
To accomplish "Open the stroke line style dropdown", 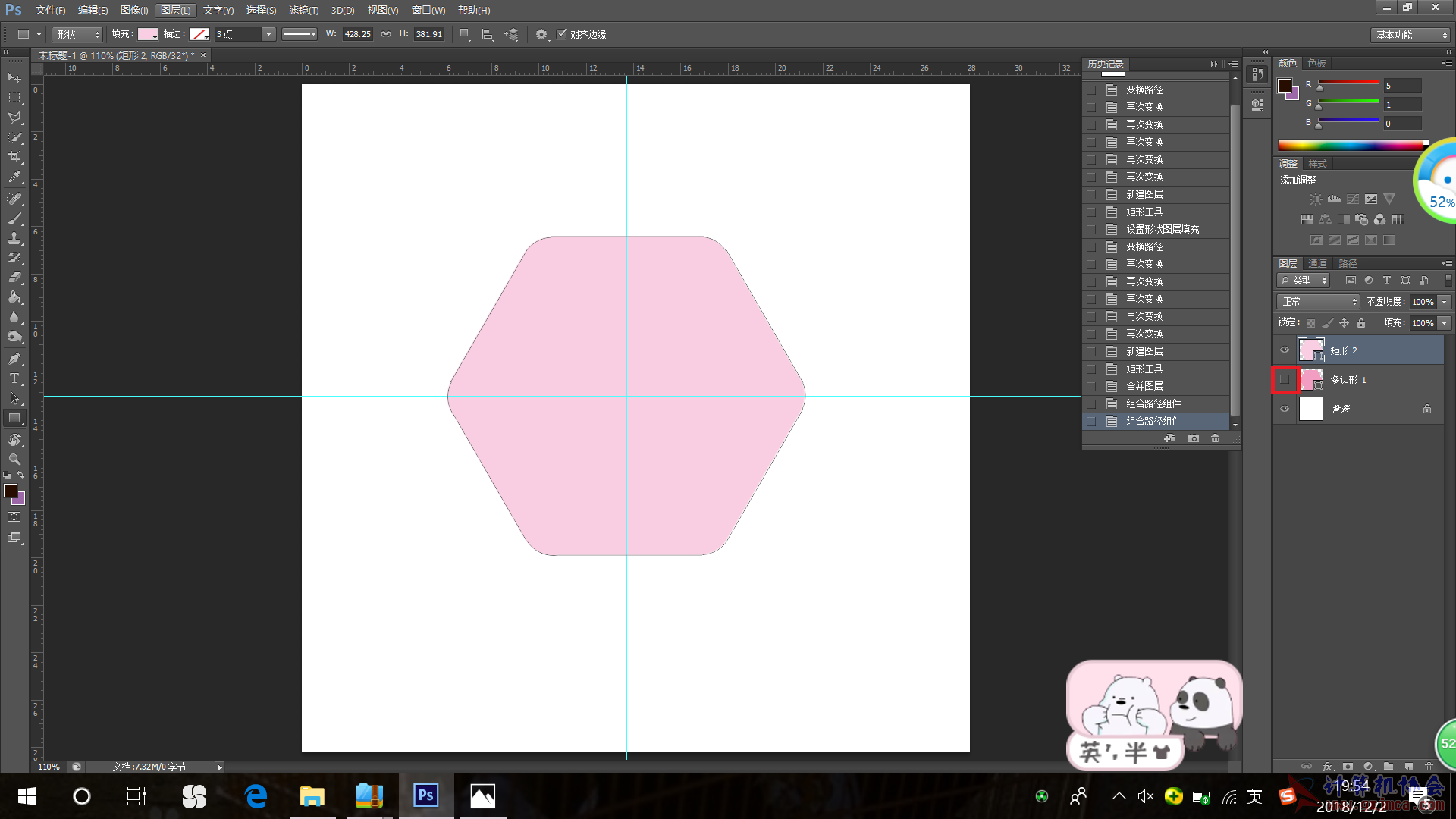I will [300, 34].
